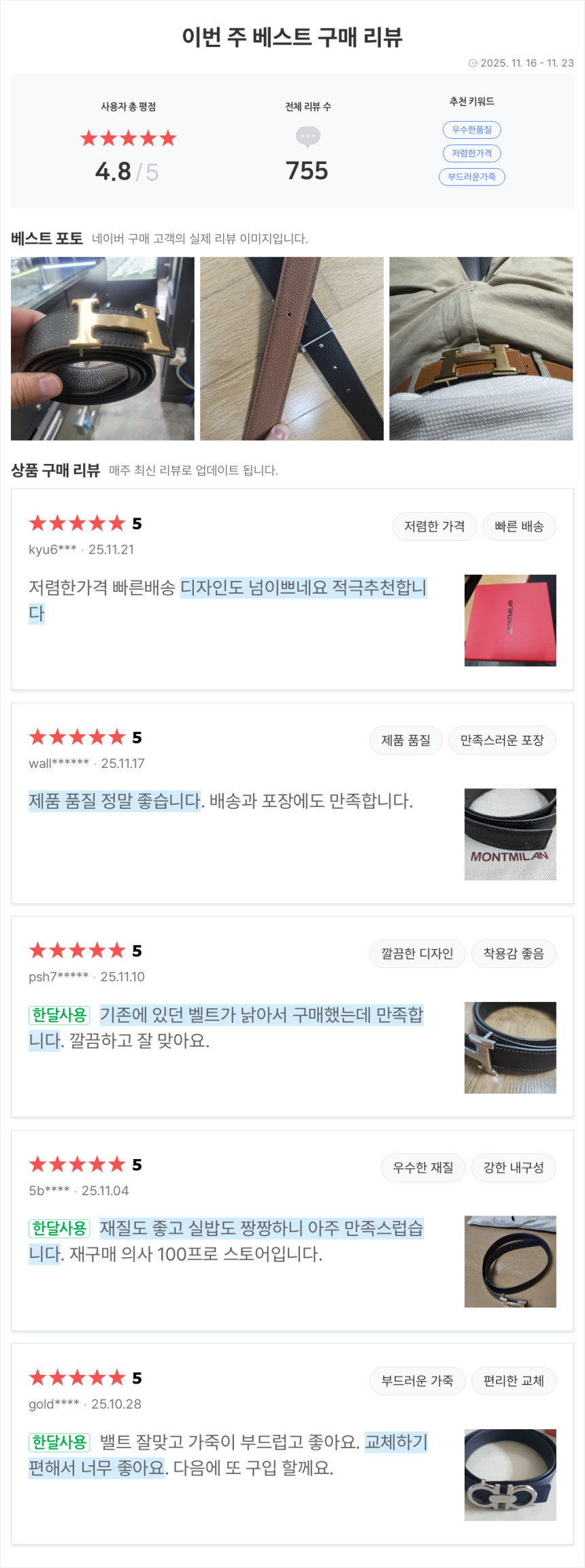Image resolution: width=585 pixels, height=1568 pixels.
Task: Click the overall five-star rating icons
Action: tap(128, 139)
